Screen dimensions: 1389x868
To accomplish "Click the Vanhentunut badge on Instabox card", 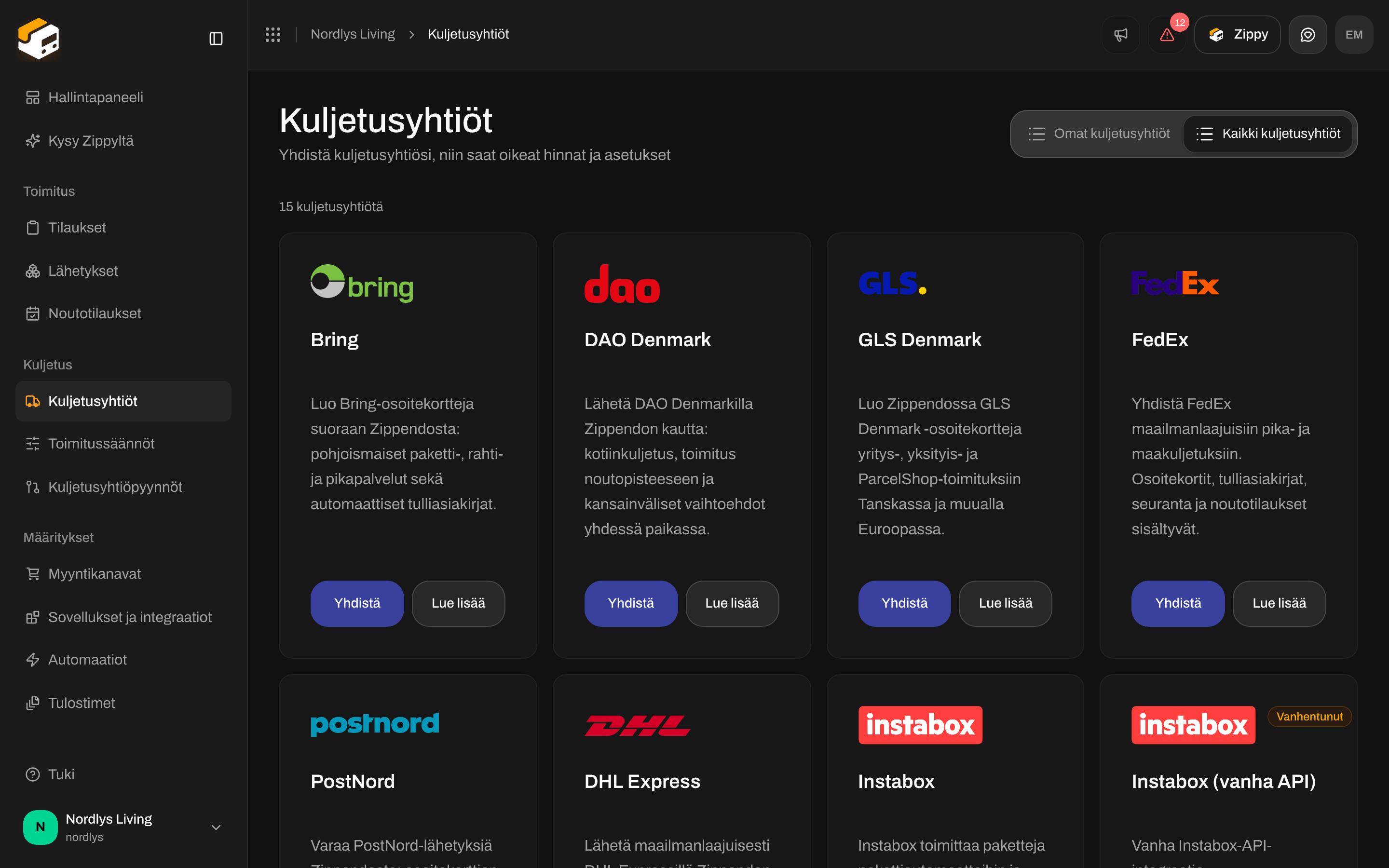I will pos(1309,717).
